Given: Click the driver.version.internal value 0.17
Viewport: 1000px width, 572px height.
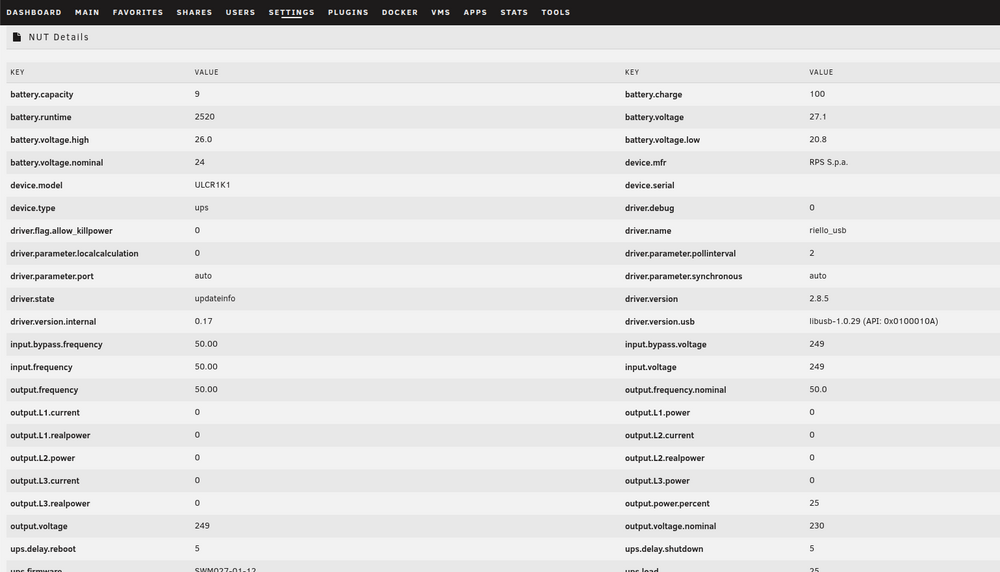Looking at the screenshot, I should [x=203, y=321].
